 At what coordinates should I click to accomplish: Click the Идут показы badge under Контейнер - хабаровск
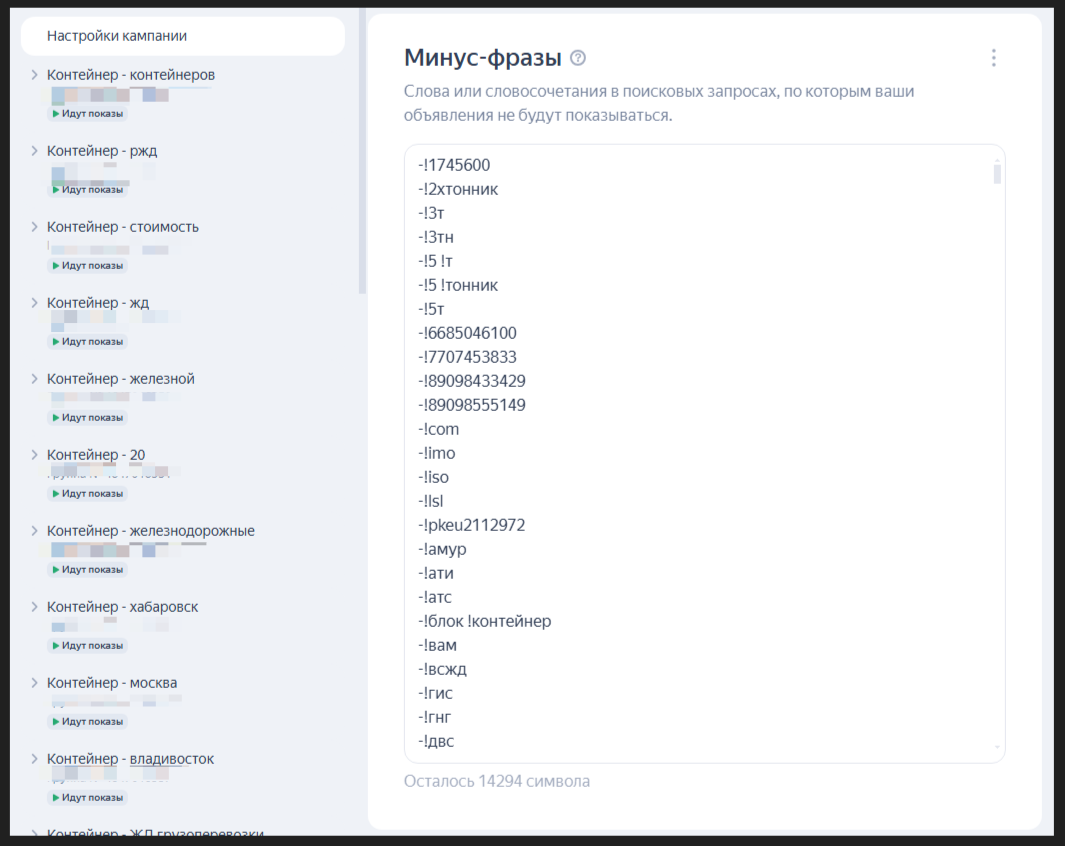88,646
